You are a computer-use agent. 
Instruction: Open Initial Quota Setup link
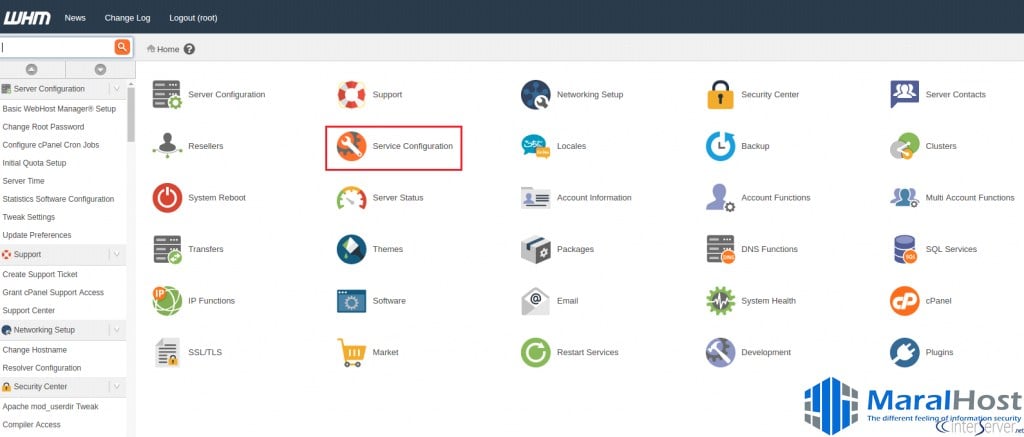pos(34,163)
